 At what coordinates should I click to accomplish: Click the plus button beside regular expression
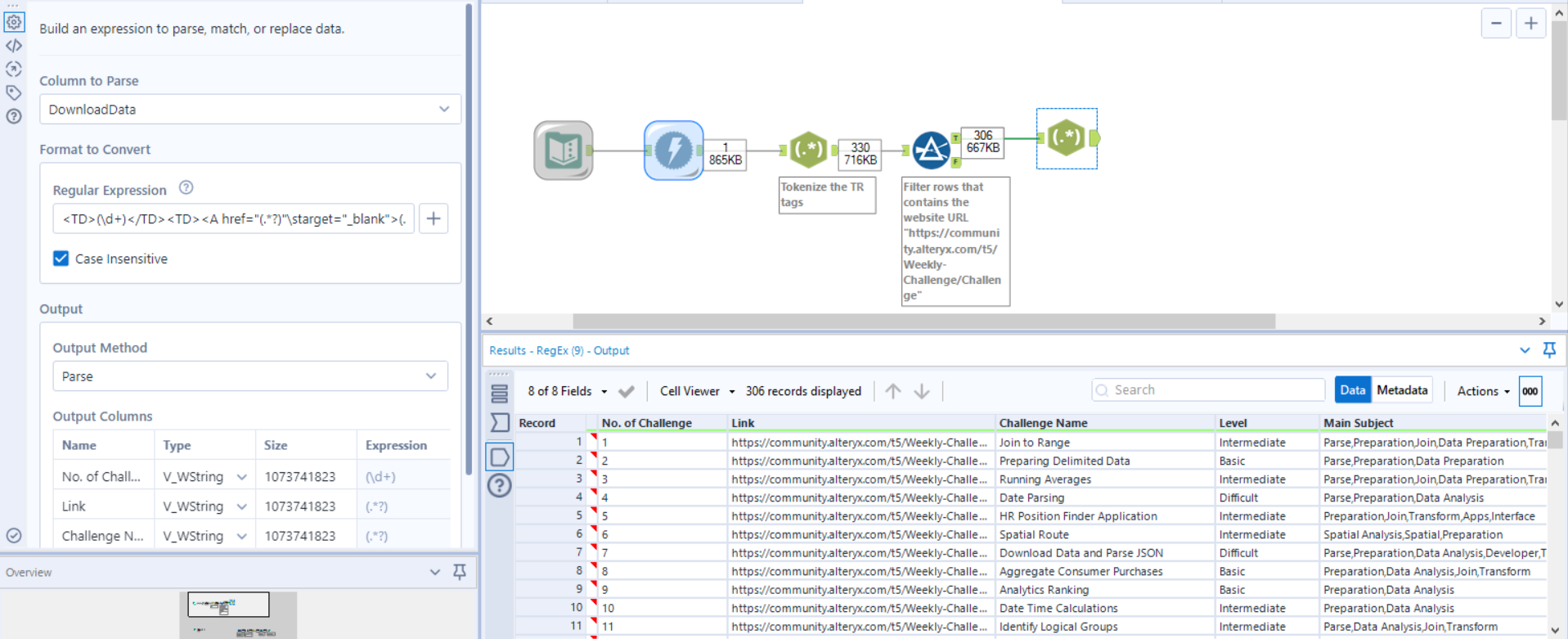434,218
